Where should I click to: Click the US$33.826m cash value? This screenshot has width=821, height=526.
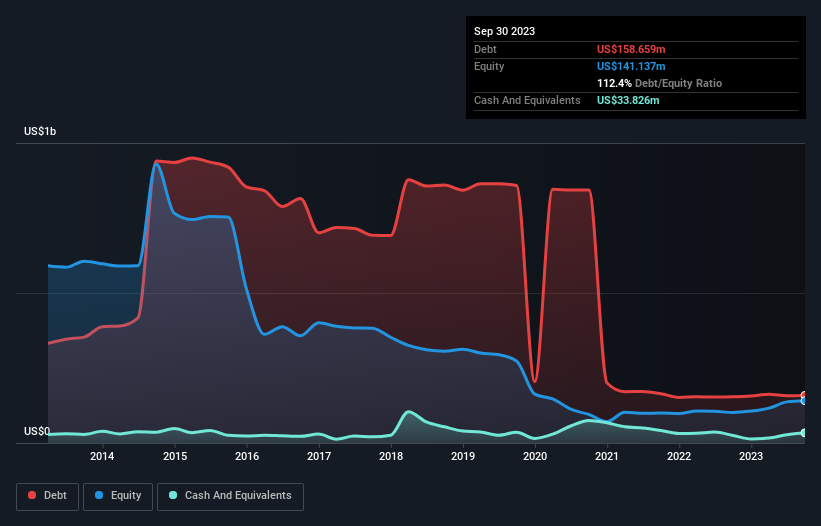(628, 100)
